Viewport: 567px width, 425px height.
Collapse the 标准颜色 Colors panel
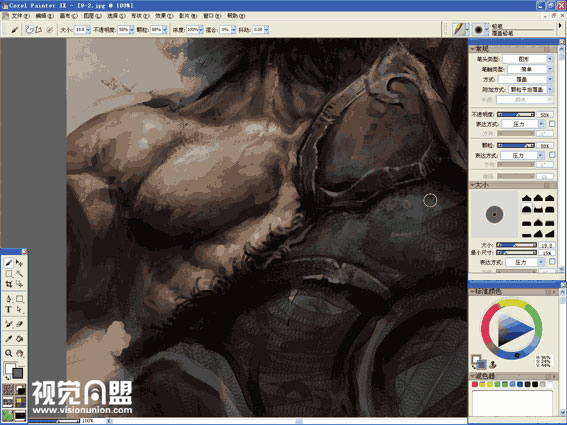click(472, 292)
